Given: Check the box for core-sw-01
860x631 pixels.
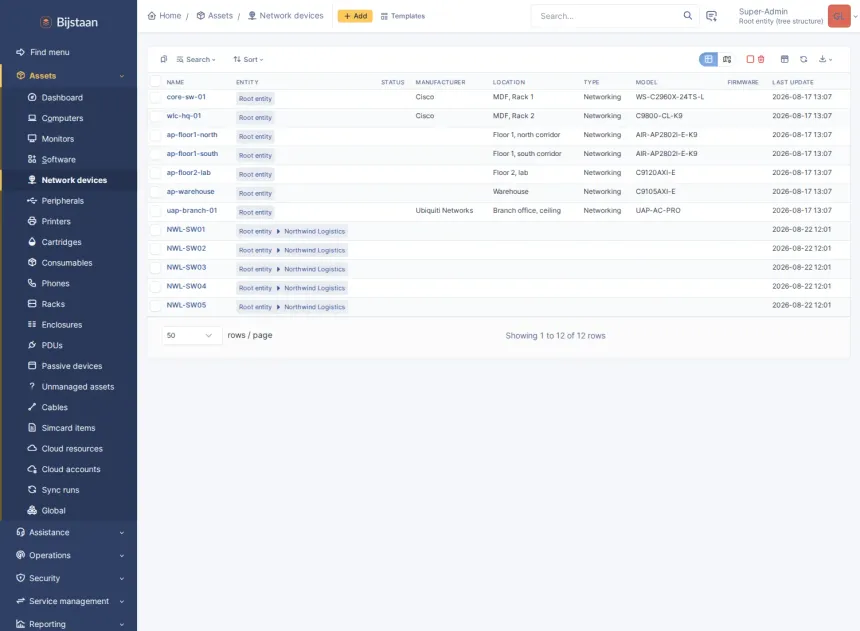Looking at the screenshot, I should 156,97.
